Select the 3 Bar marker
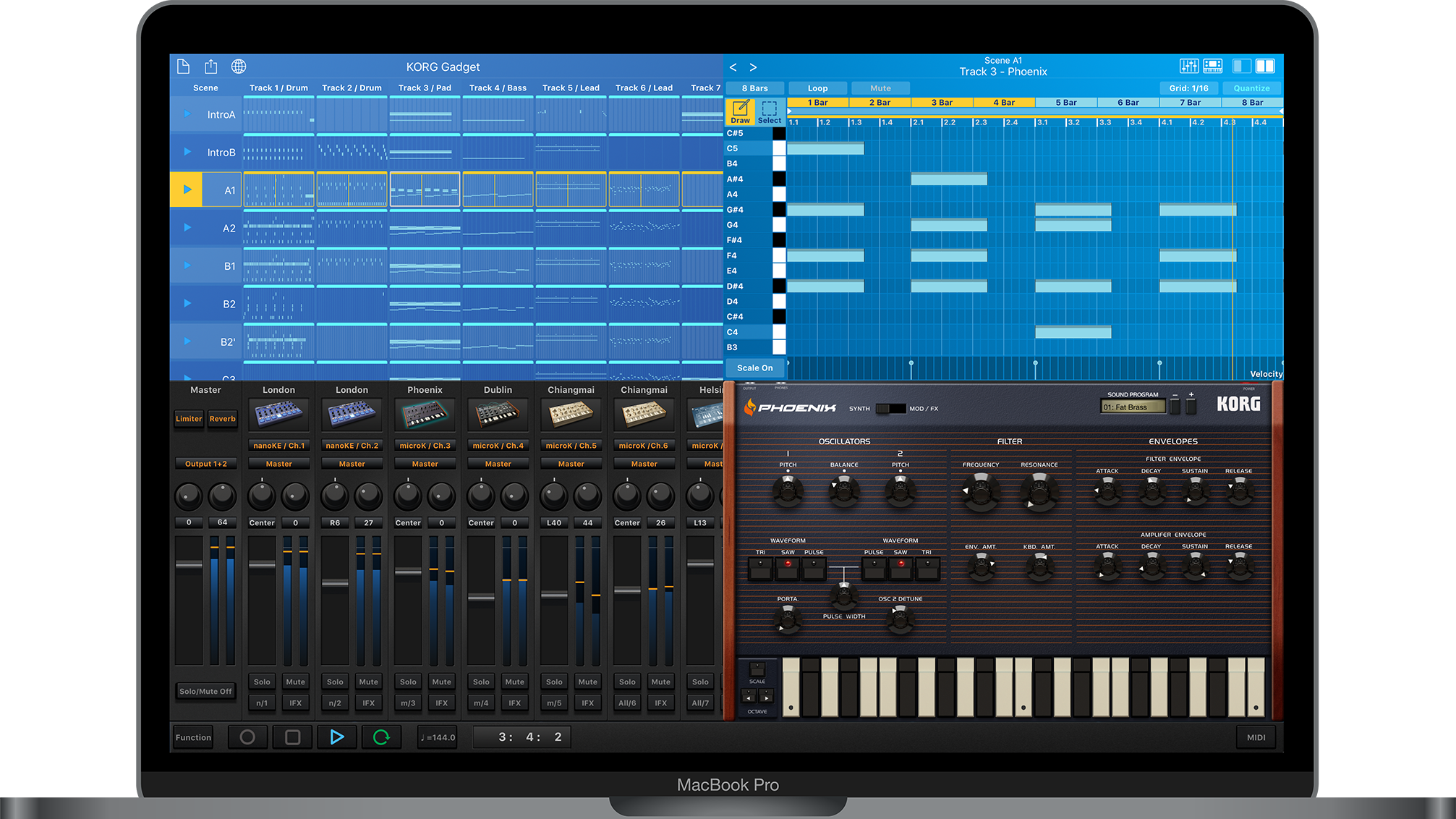 (942, 103)
